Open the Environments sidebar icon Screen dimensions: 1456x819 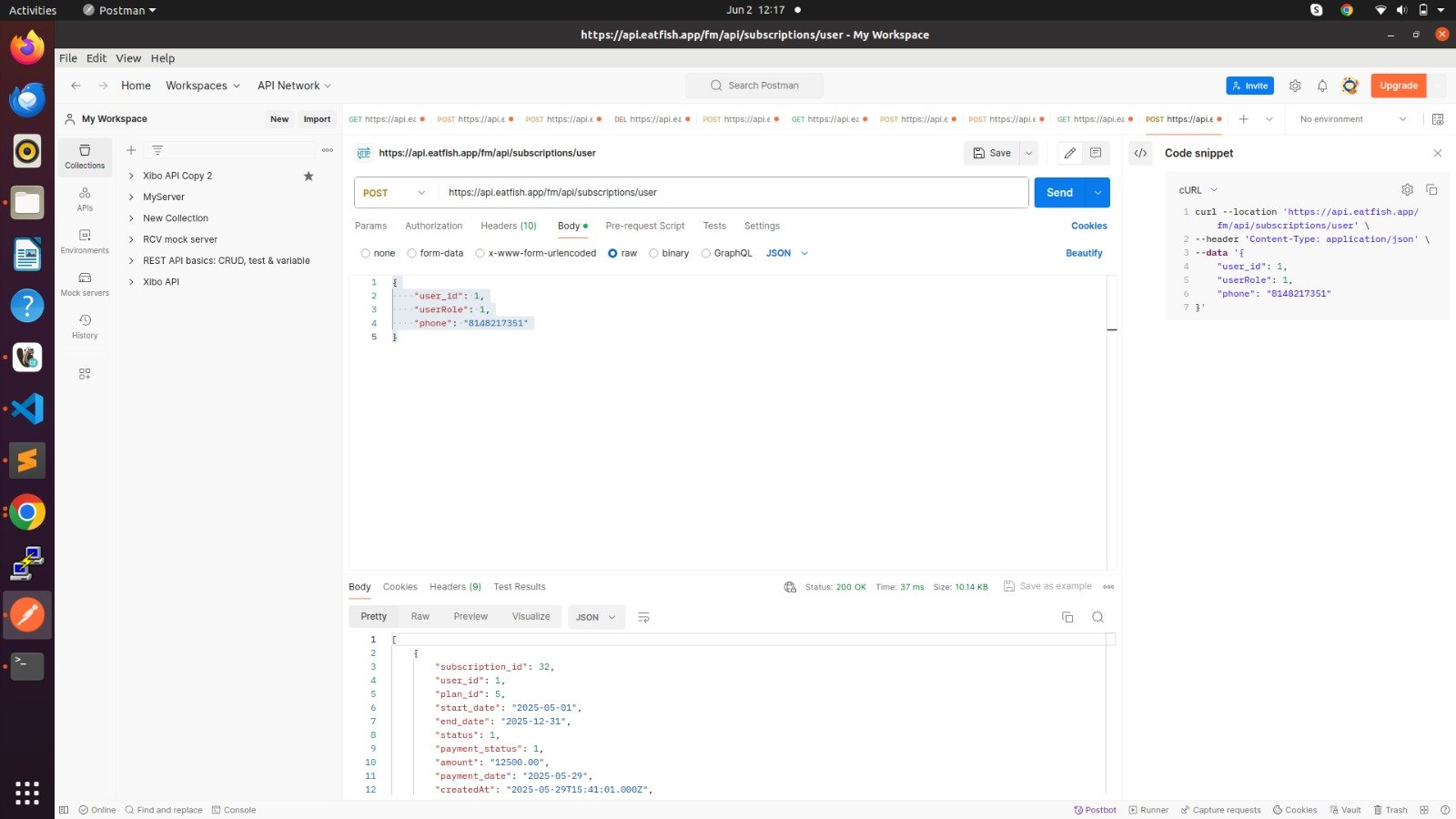[85, 241]
